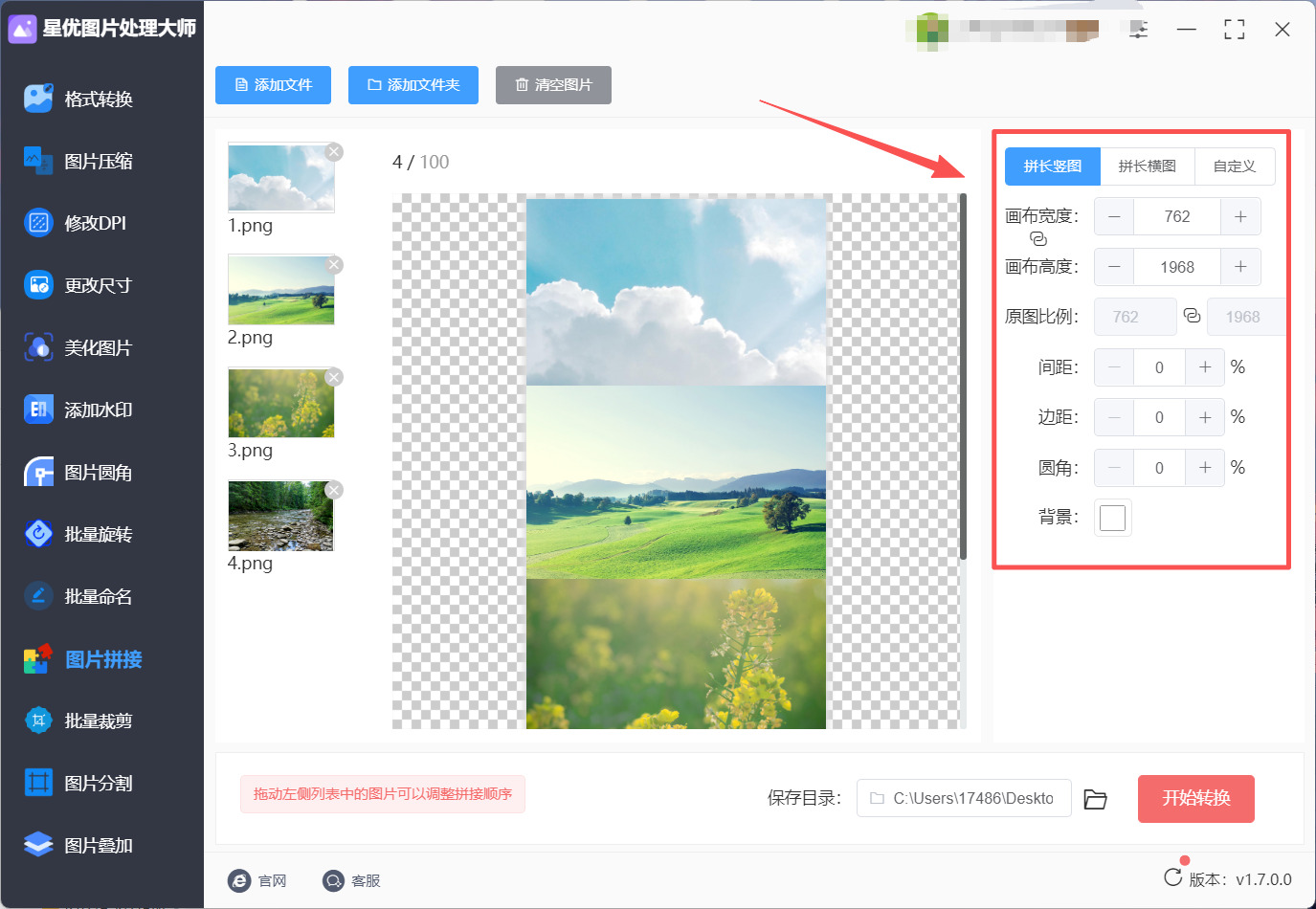Switch to the 自定义 custom tab
Screen dimensions: 1316x909
click(x=1235, y=166)
